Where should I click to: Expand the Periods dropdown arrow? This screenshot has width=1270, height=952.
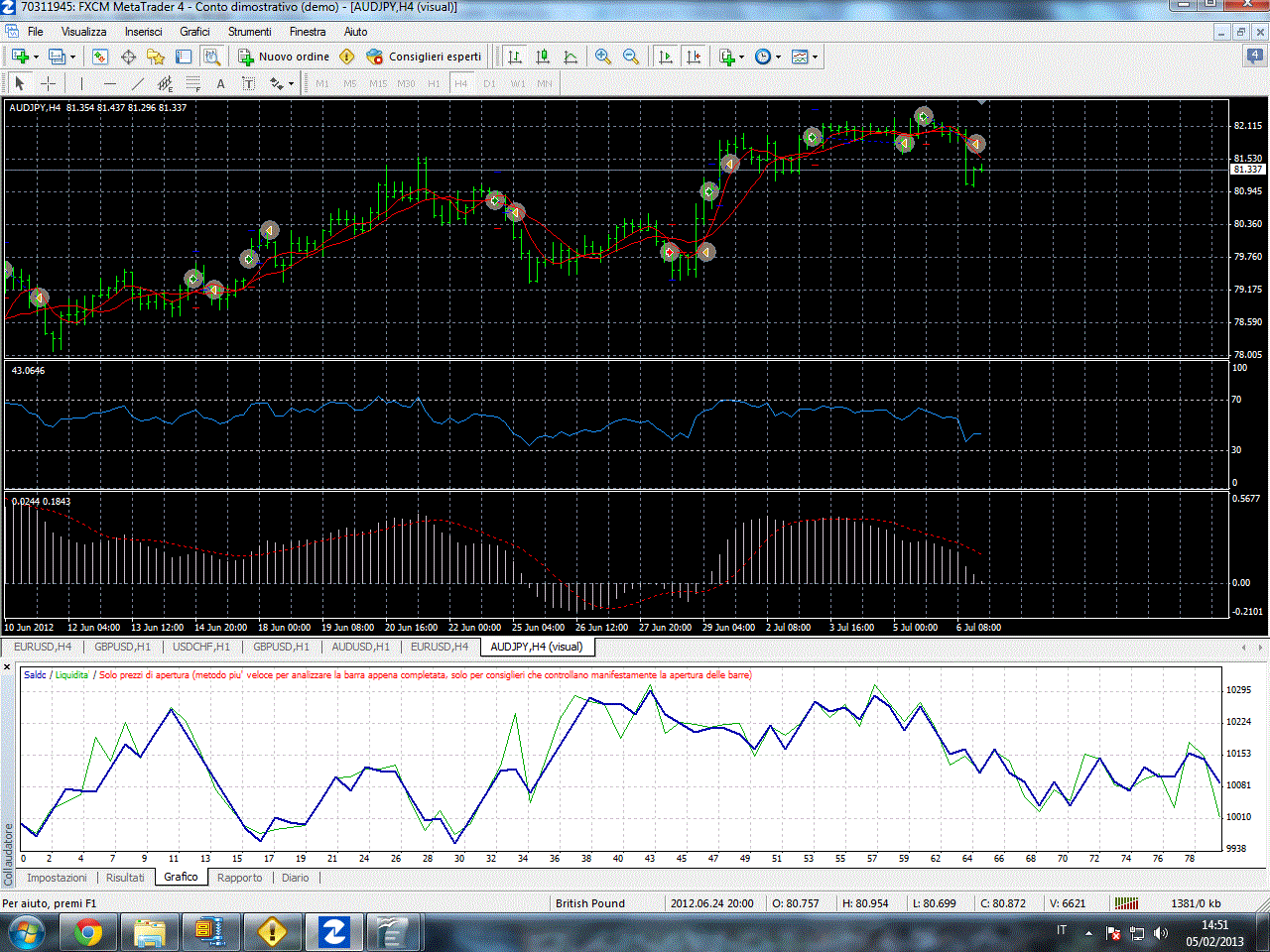pyautogui.click(x=779, y=57)
